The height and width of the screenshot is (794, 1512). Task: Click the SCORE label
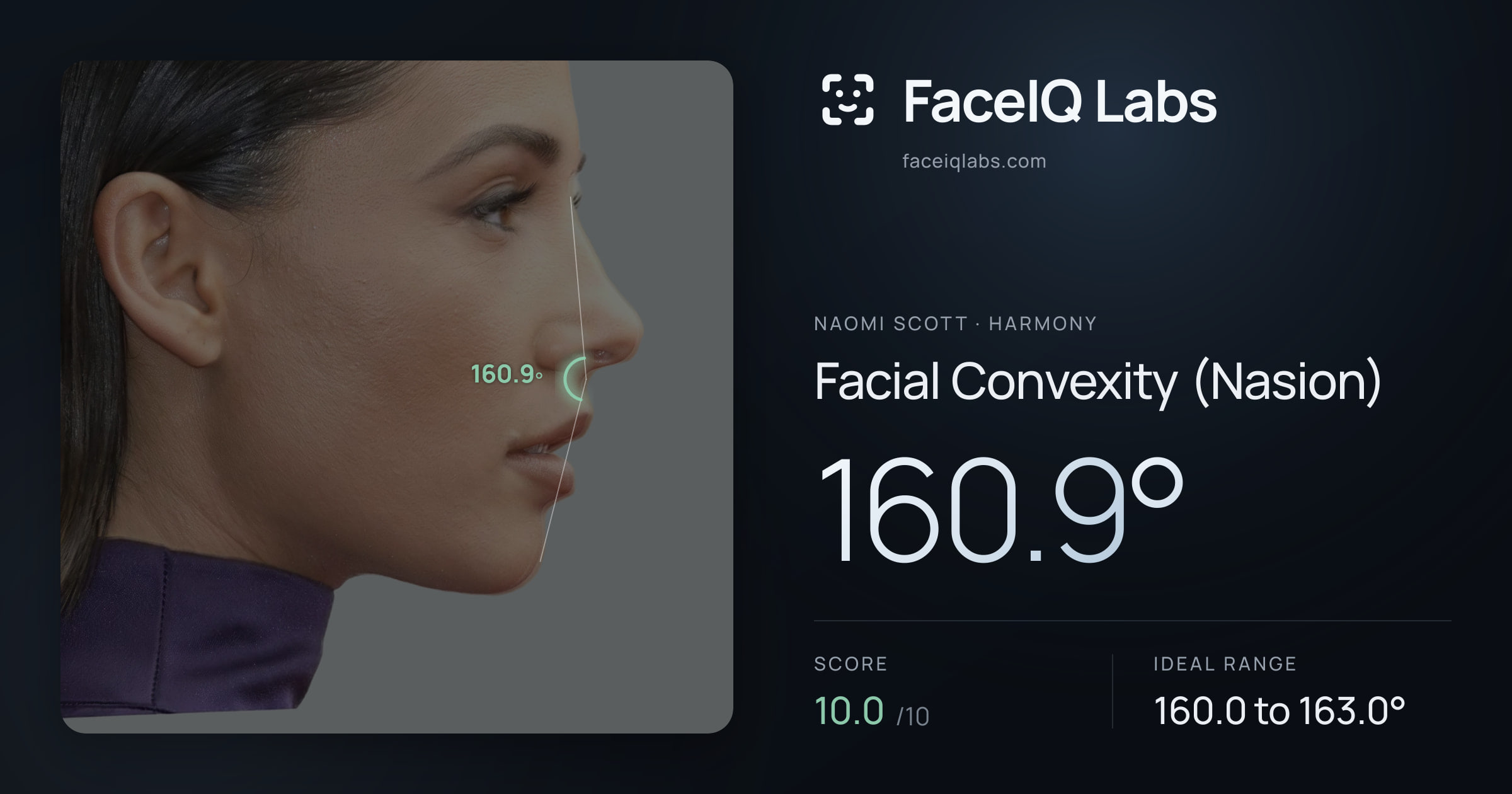850,664
